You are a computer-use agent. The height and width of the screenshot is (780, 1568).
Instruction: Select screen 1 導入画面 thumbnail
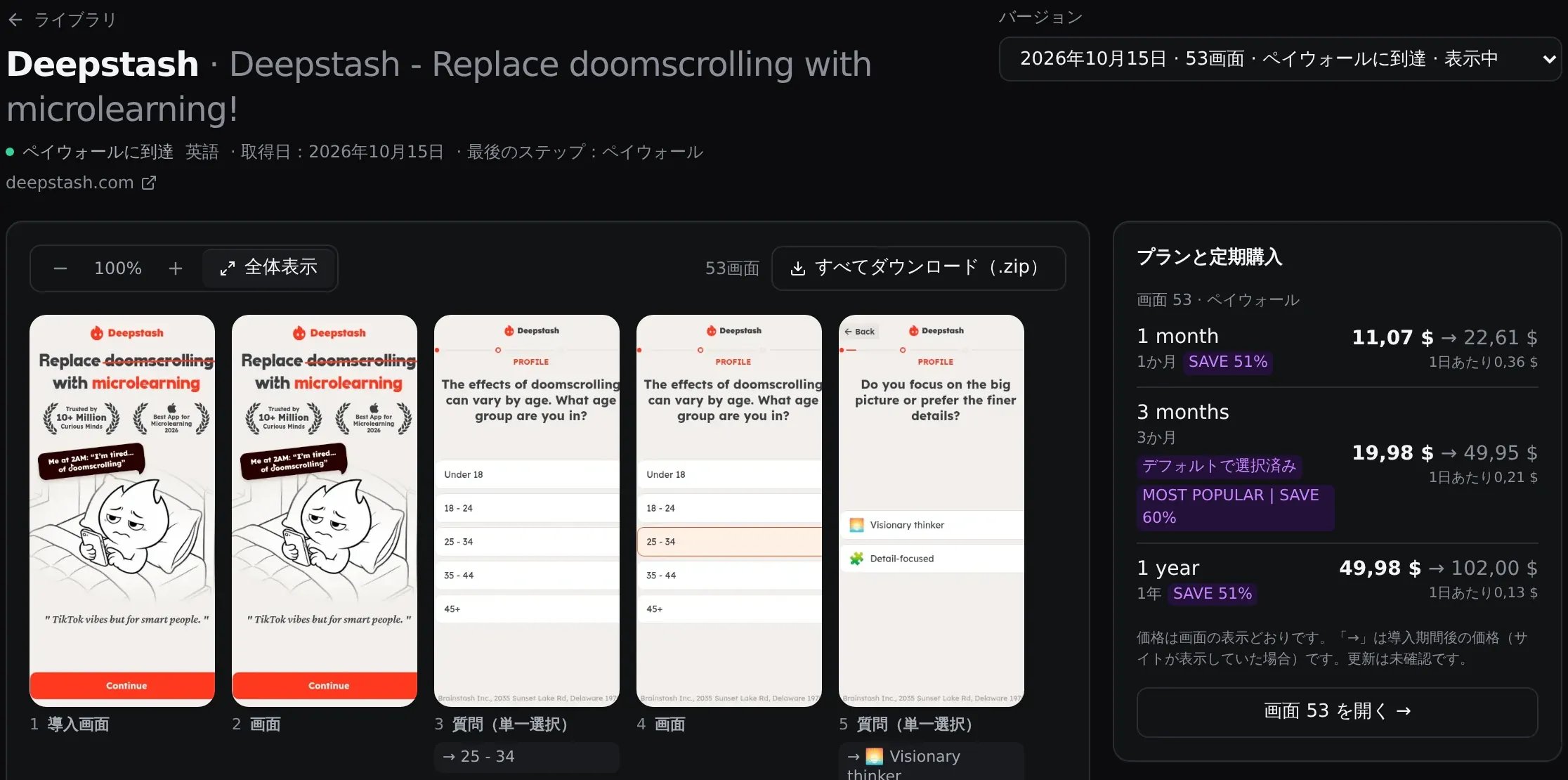click(x=122, y=510)
